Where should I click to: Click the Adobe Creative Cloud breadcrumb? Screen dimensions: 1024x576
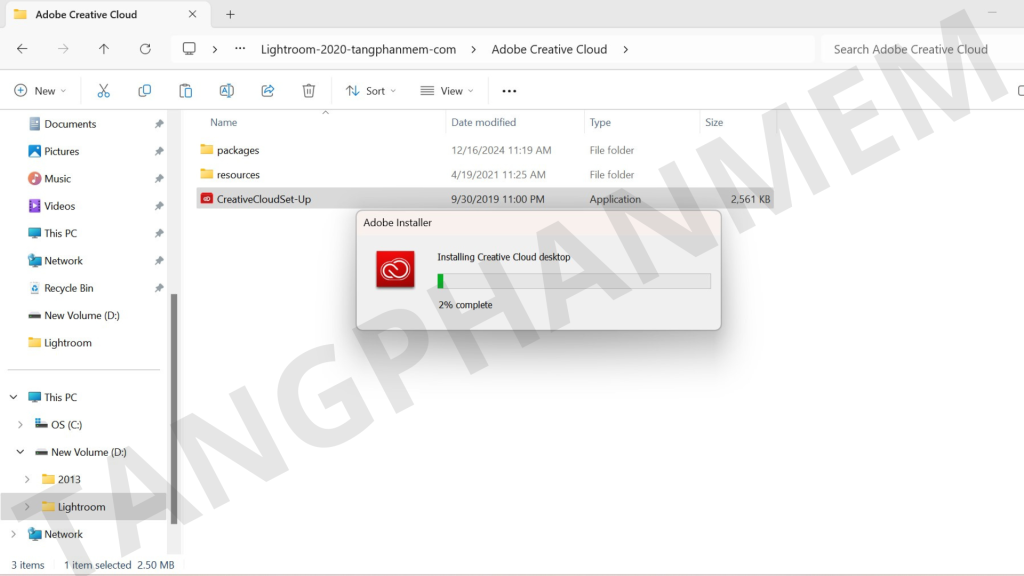pos(549,50)
